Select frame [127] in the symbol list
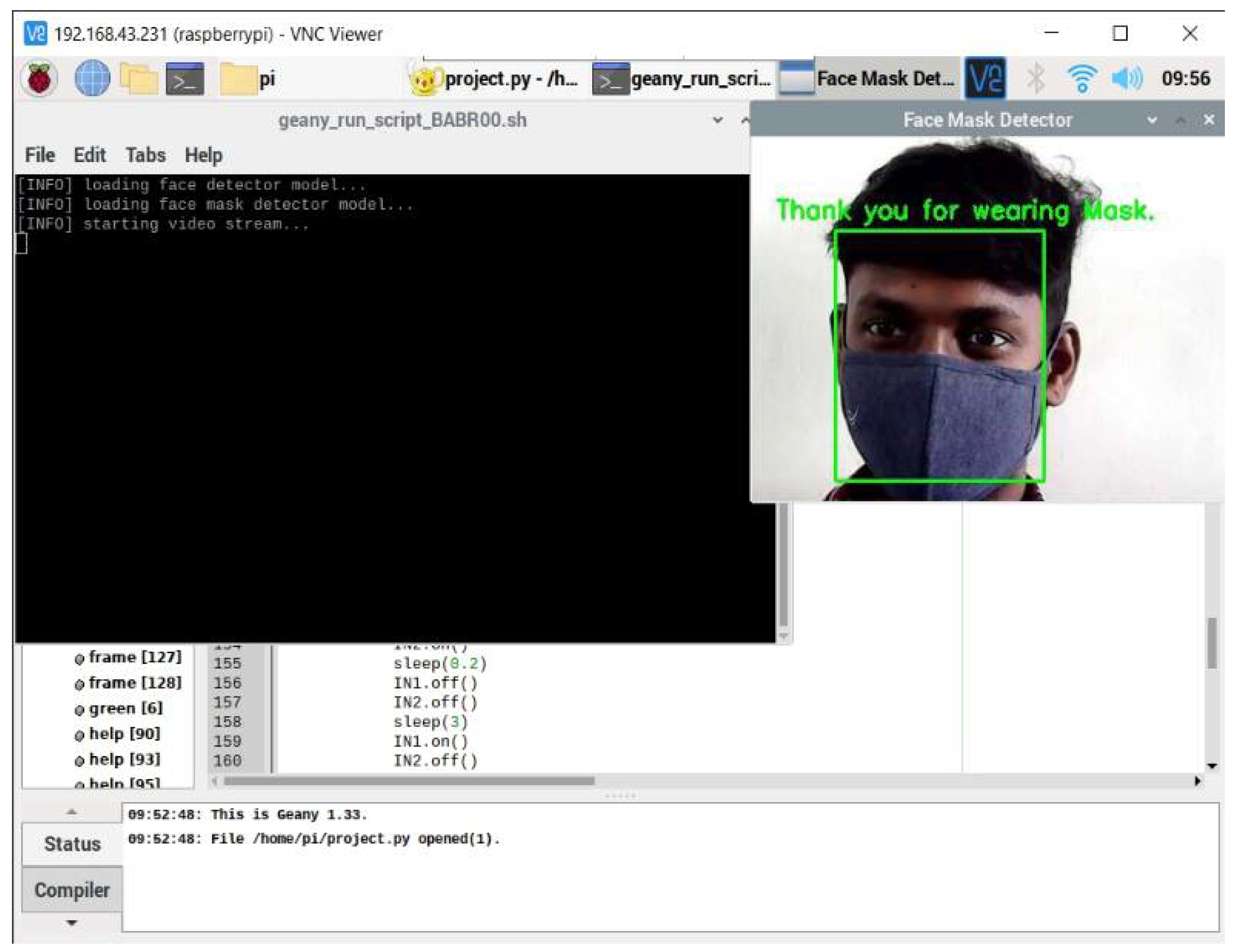This screenshot has height=952, width=1235. click(134, 657)
